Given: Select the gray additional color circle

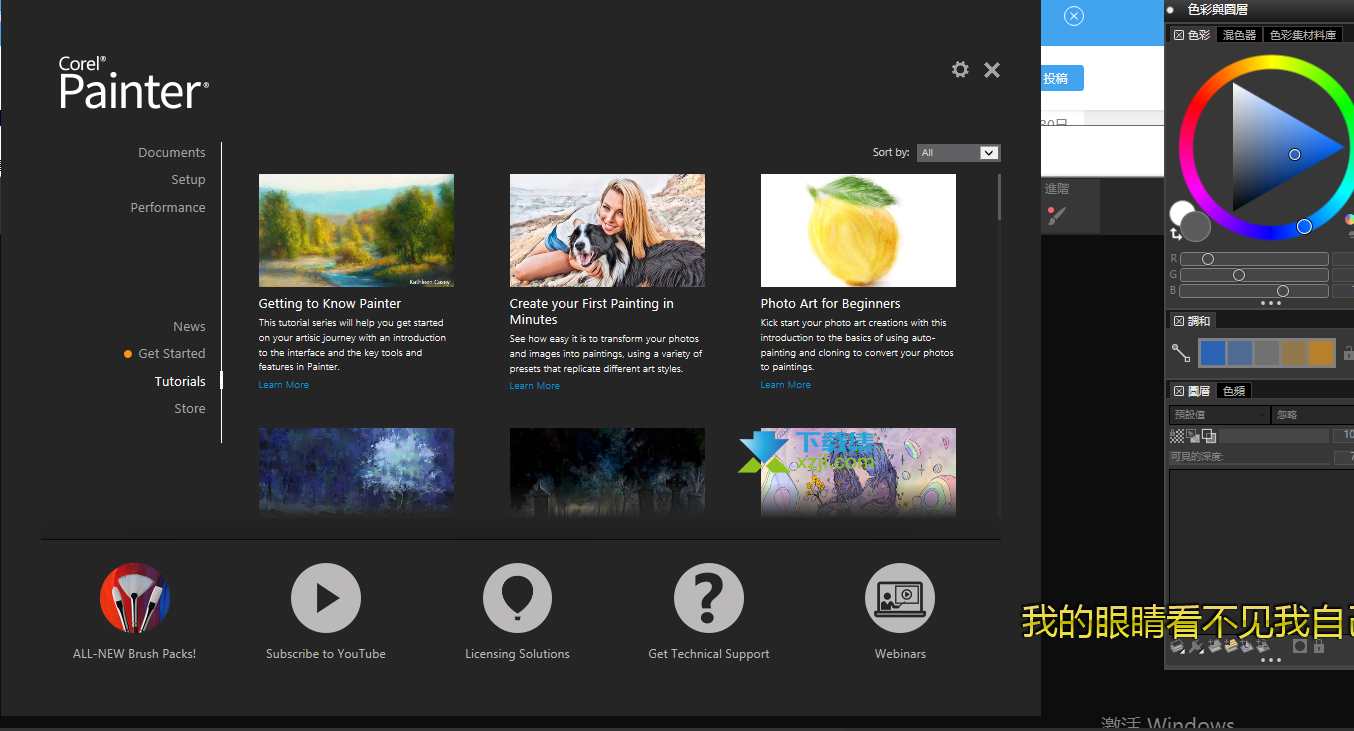Looking at the screenshot, I should click(1196, 226).
